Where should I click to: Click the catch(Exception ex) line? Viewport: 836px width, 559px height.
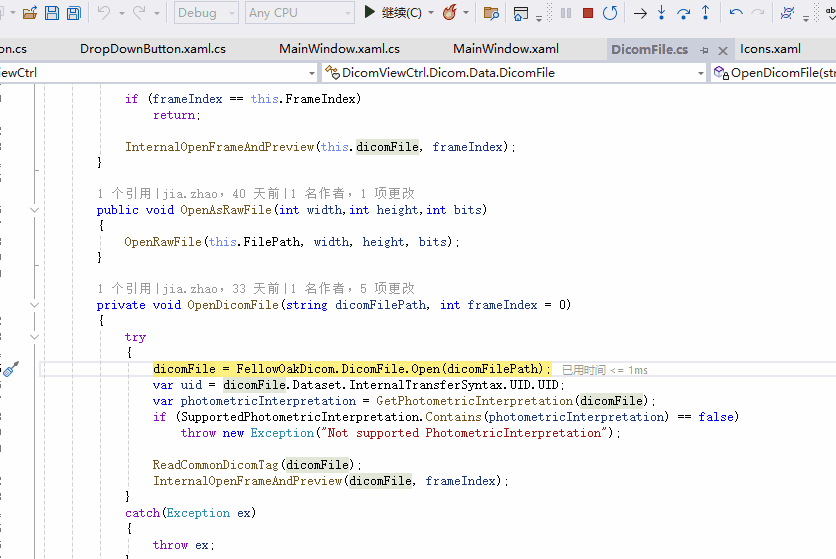191,513
